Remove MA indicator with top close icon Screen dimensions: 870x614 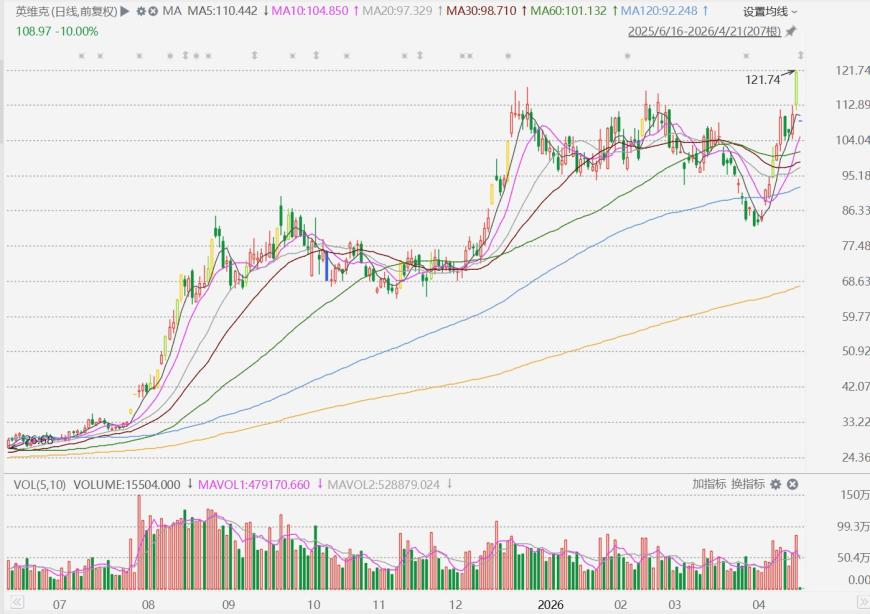click(152, 11)
